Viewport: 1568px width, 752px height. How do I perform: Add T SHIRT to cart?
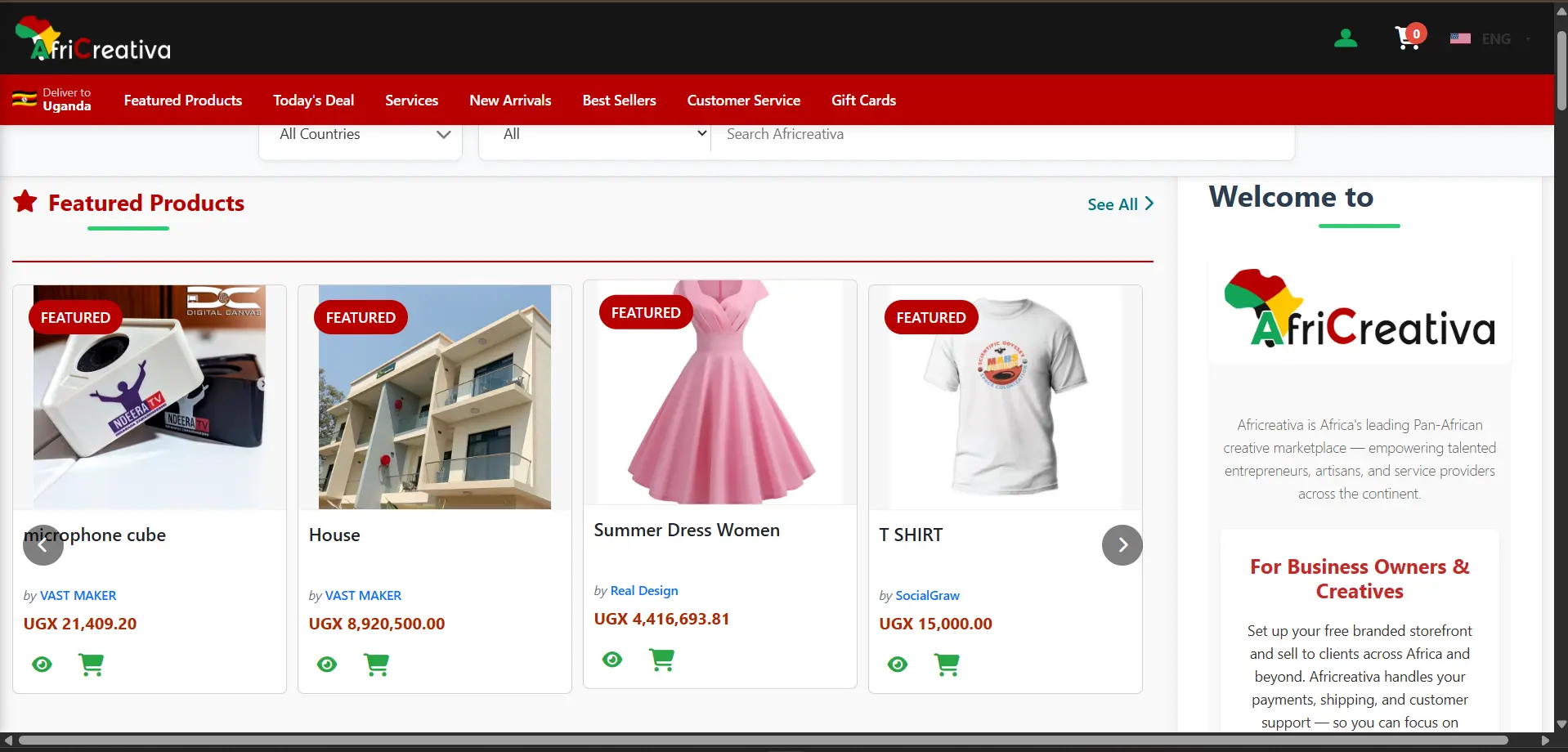tap(947, 665)
